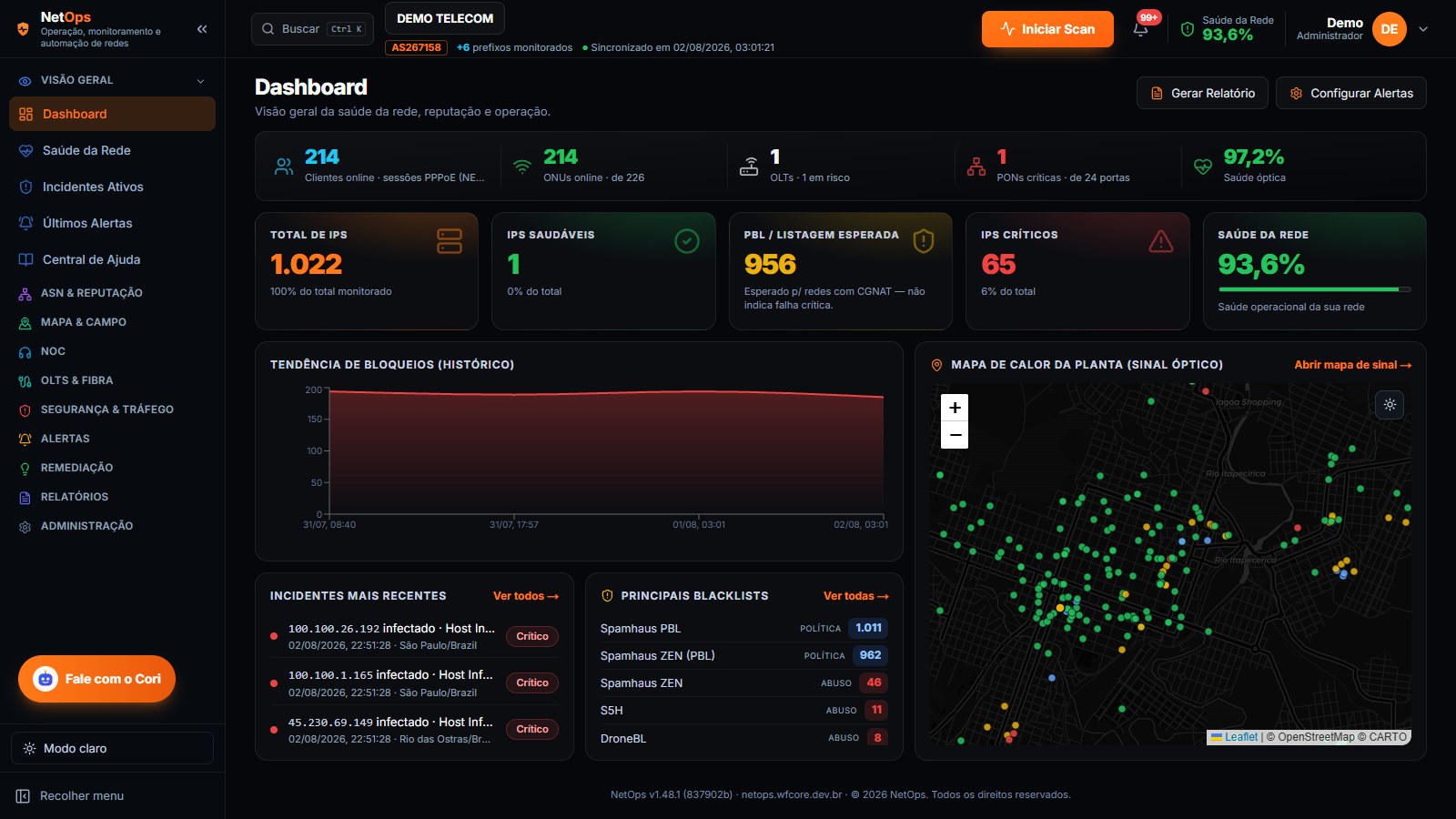Expand the Mapa & Campo section

point(112,322)
